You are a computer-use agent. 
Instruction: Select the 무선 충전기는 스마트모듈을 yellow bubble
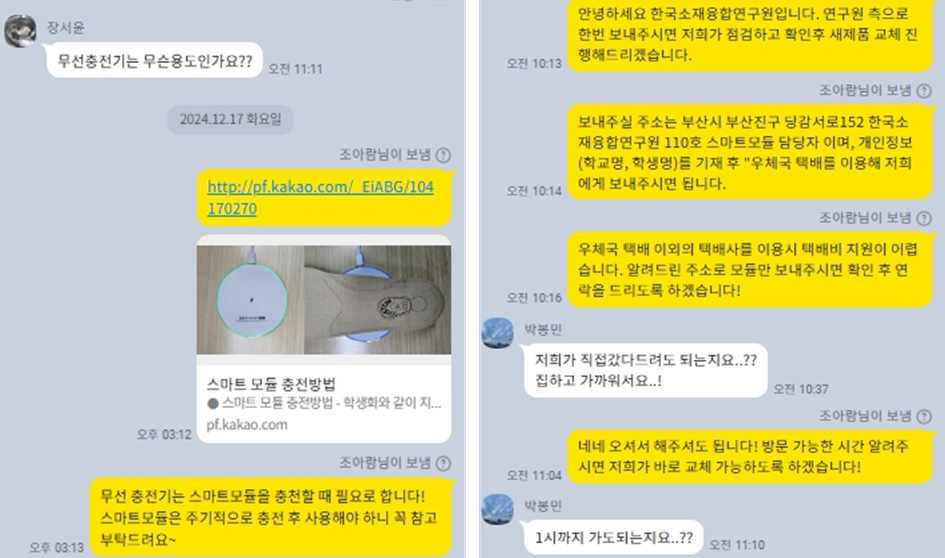coord(271,518)
